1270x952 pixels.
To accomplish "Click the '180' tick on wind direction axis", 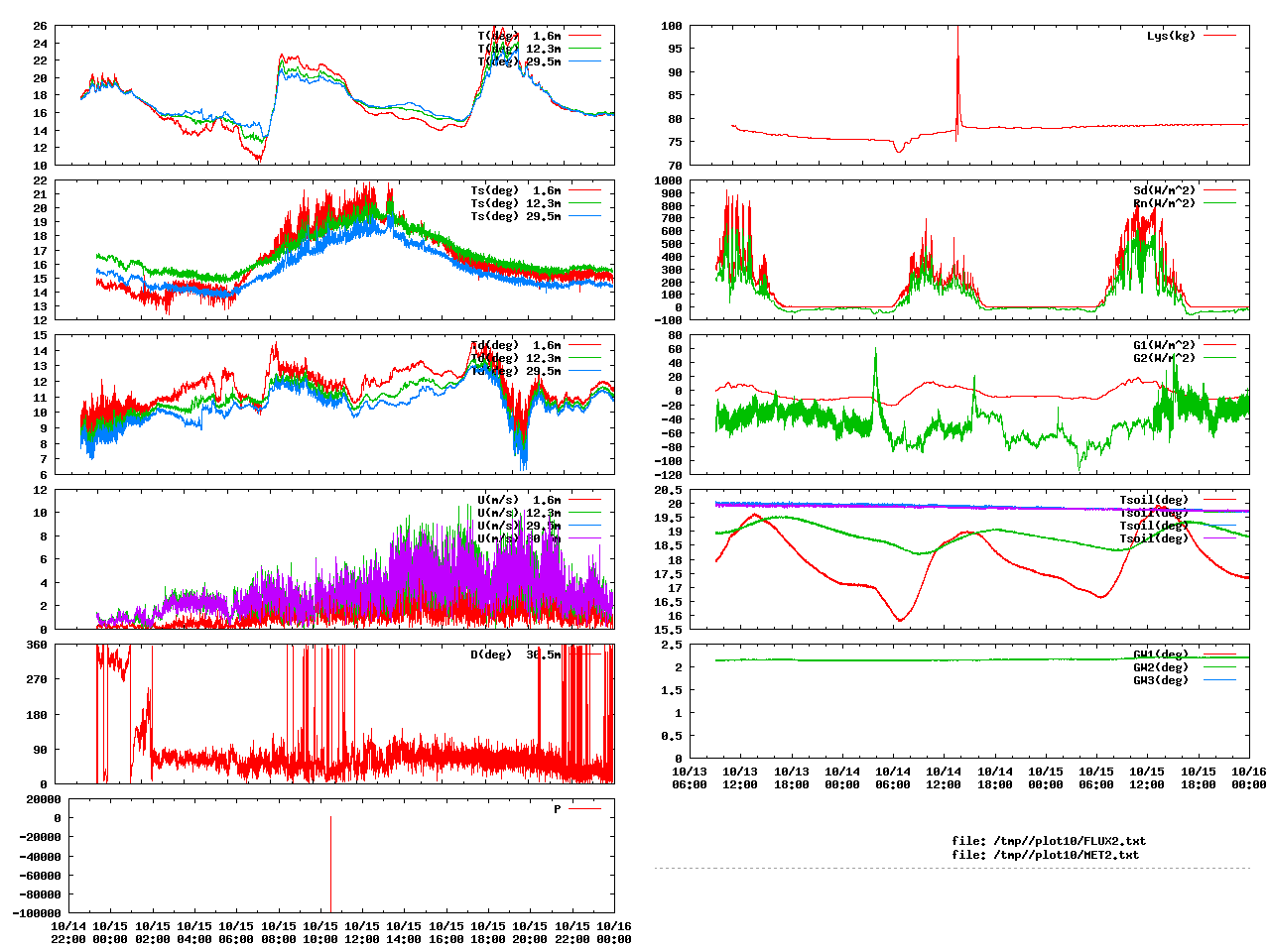I will point(37,715).
